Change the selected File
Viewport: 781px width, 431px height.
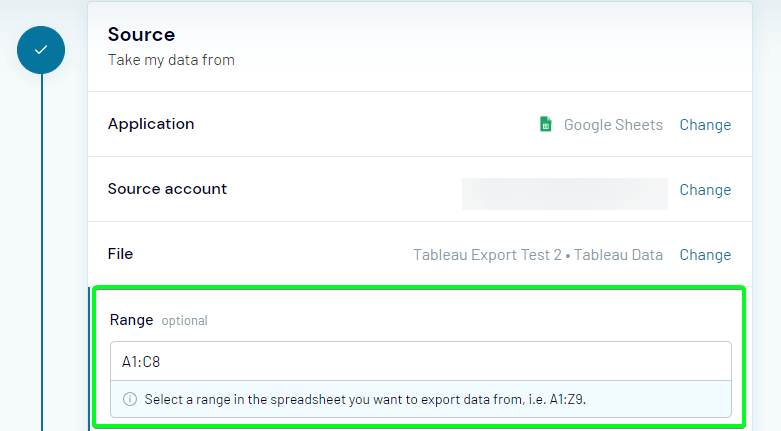click(x=705, y=255)
